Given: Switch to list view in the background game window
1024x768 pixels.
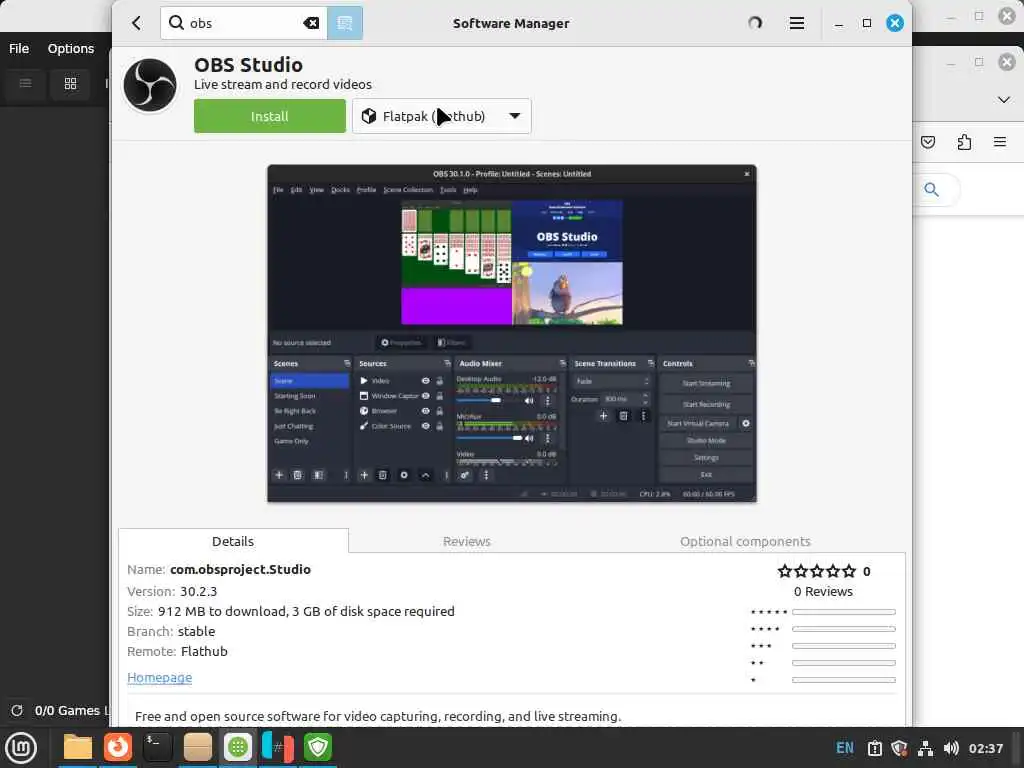Looking at the screenshot, I should [x=25, y=83].
